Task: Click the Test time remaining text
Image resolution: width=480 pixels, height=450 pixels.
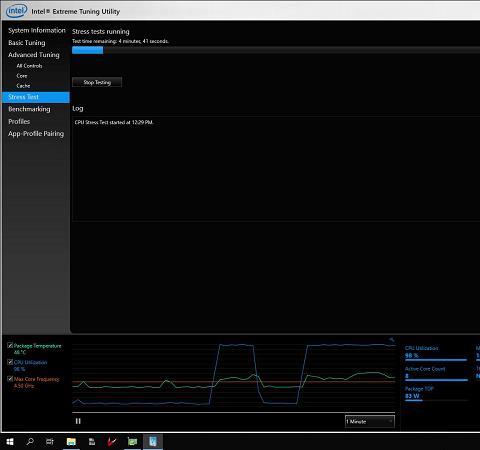Action: point(120,41)
